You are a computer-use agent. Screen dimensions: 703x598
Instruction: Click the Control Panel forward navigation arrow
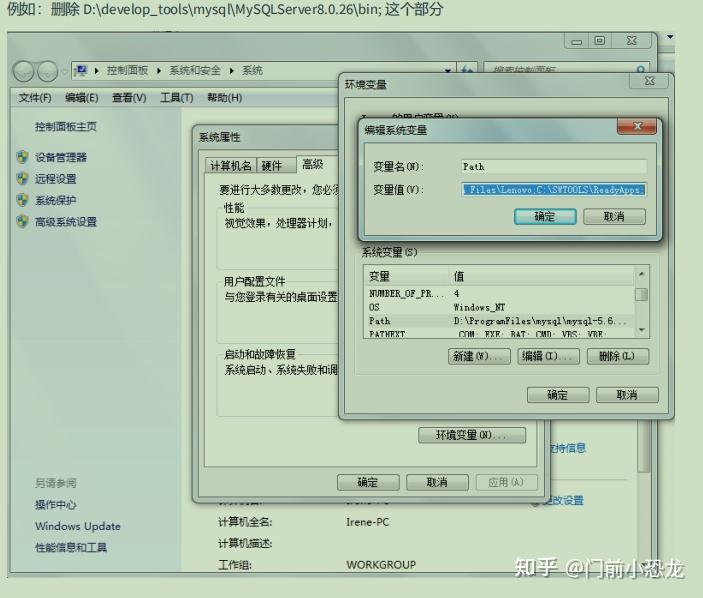tap(47, 71)
